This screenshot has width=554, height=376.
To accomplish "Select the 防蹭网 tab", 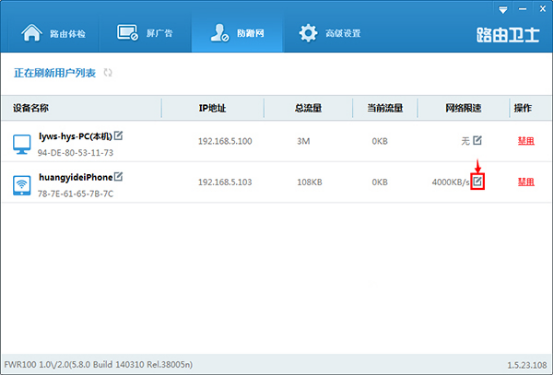I will 237,33.
